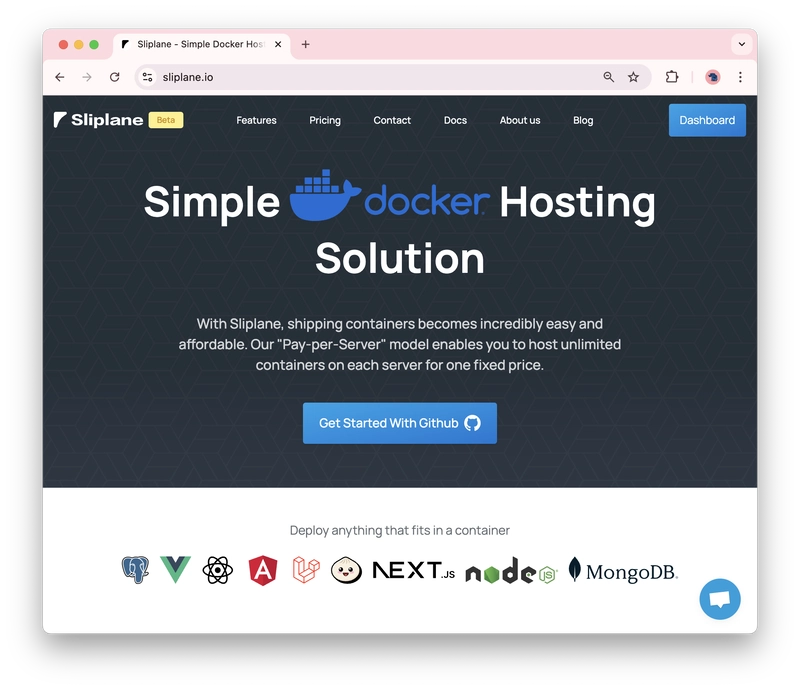Click the Sliplane logo in the header
This screenshot has height=690, width=800.
coord(98,120)
